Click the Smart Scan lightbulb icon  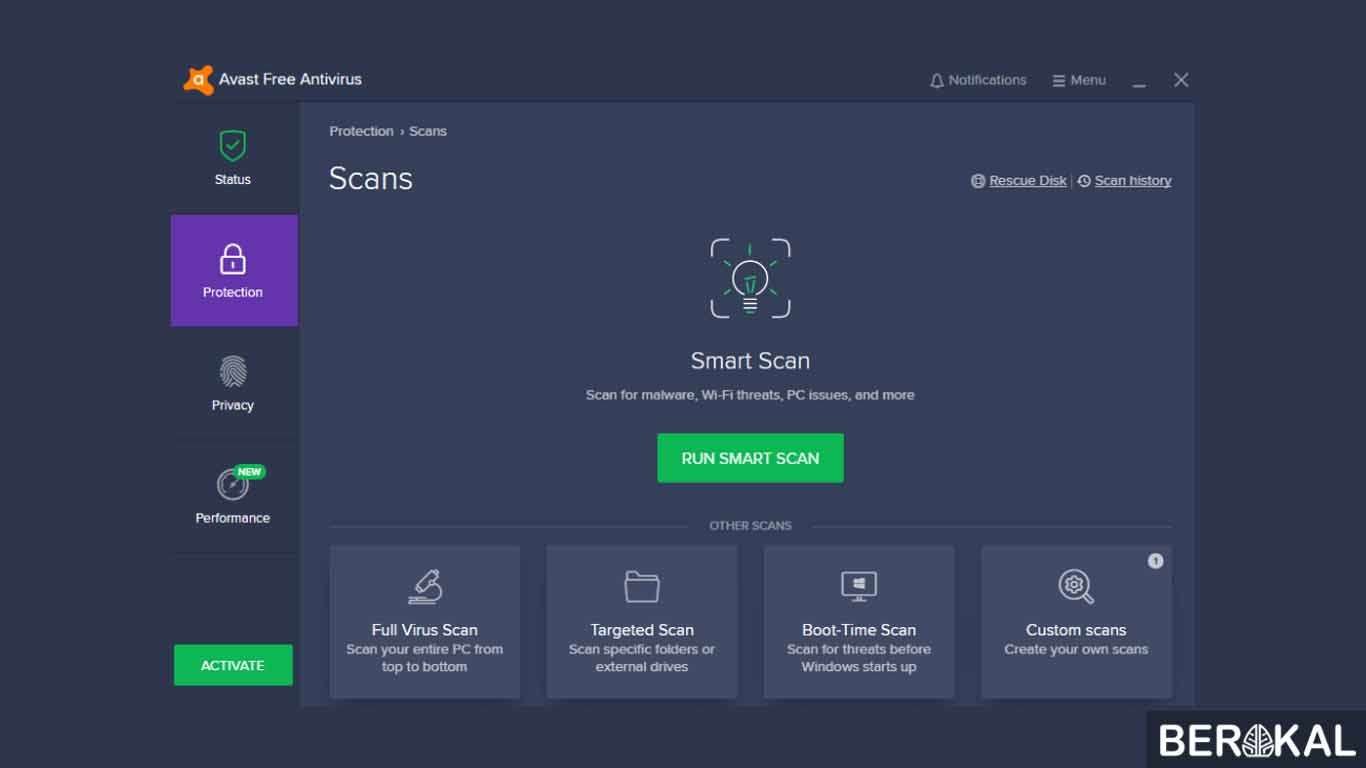pos(750,279)
